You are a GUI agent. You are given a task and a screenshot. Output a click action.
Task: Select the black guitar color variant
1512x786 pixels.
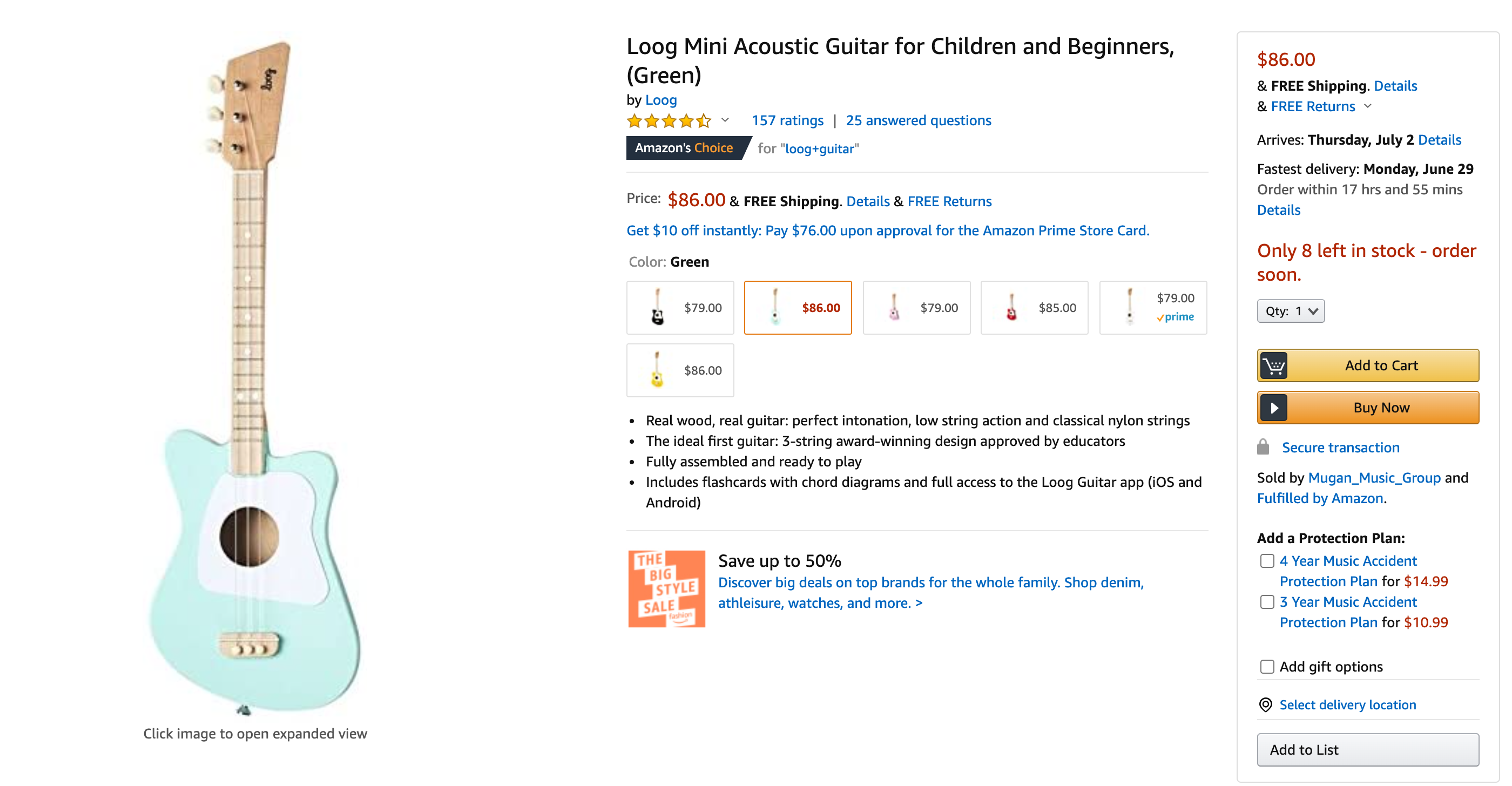pos(680,307)
